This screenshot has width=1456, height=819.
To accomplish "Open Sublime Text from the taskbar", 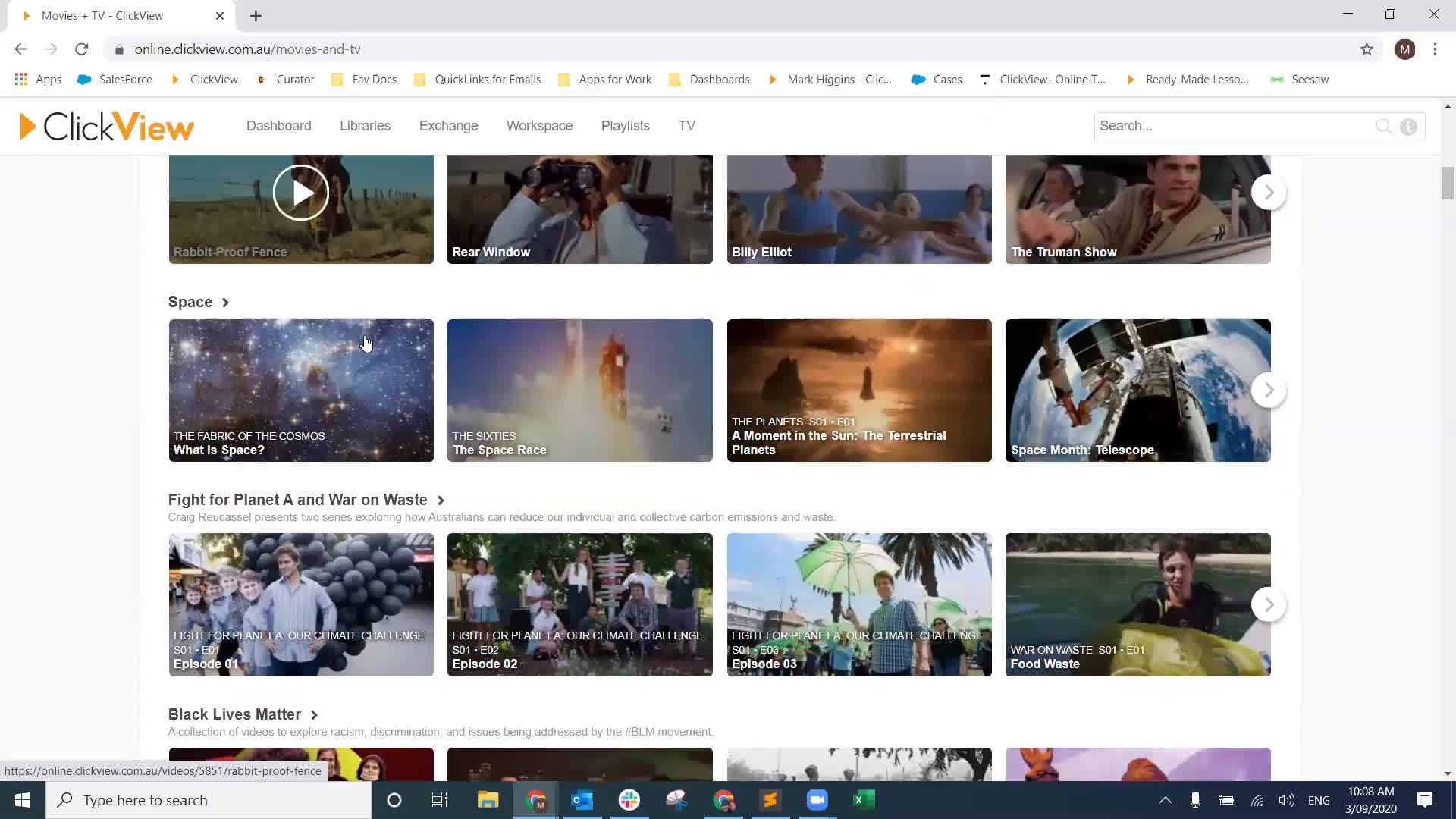I will click(x=770, y=800).
